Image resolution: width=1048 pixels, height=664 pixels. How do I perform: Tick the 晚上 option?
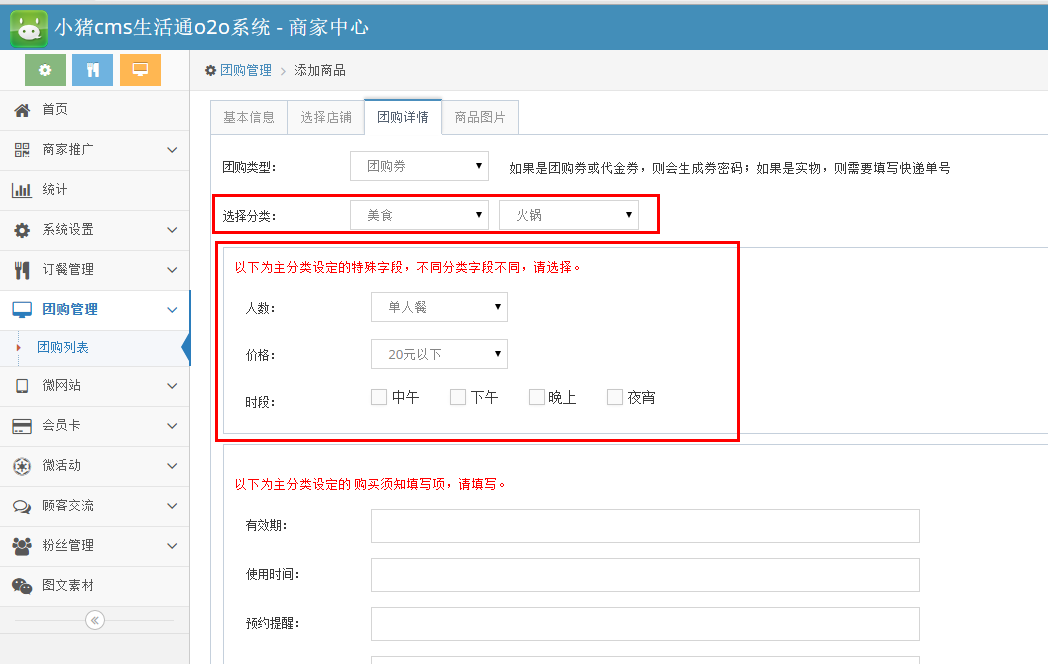coord(536,397)
